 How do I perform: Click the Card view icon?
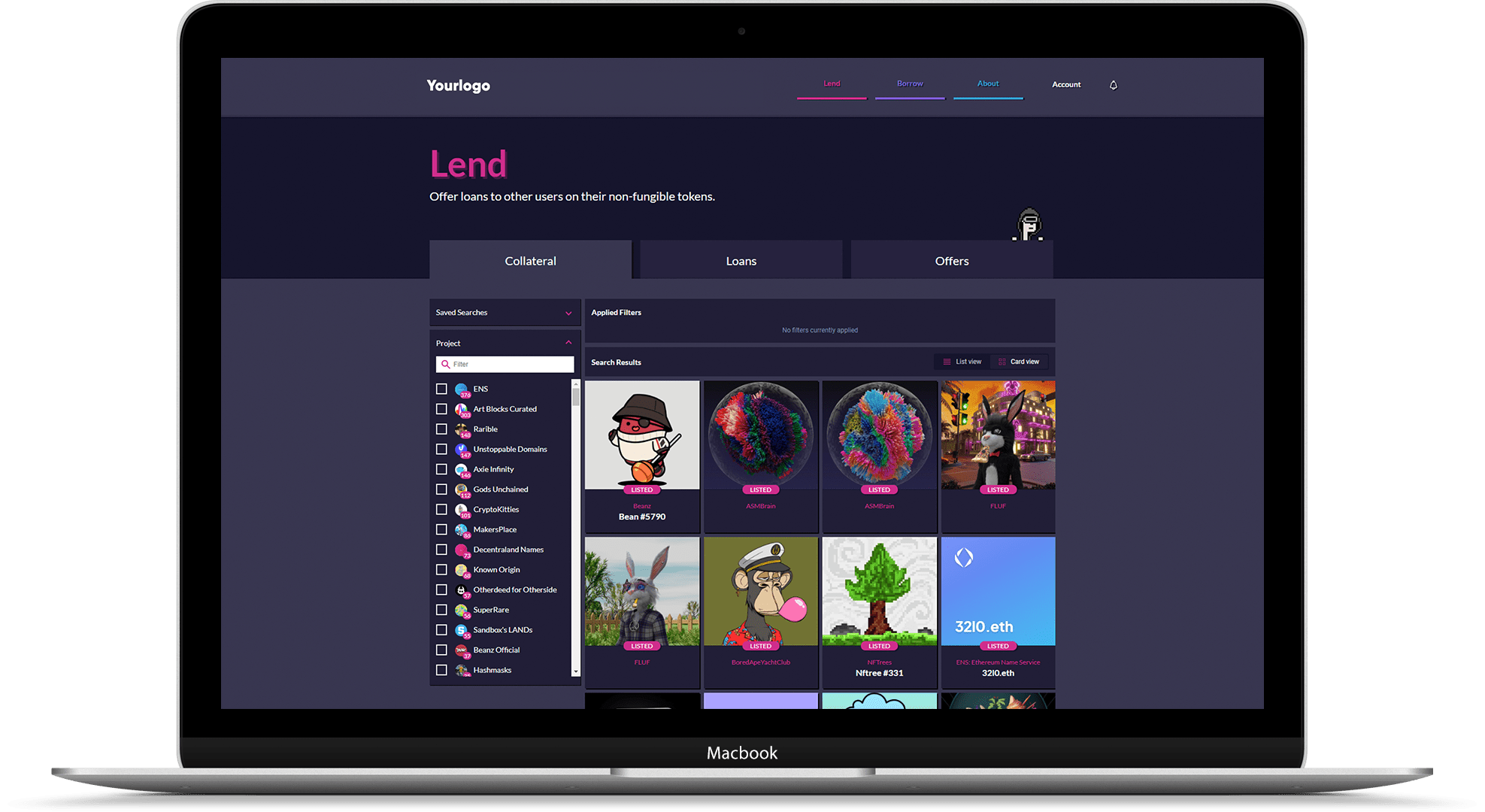coord(1001,361)
